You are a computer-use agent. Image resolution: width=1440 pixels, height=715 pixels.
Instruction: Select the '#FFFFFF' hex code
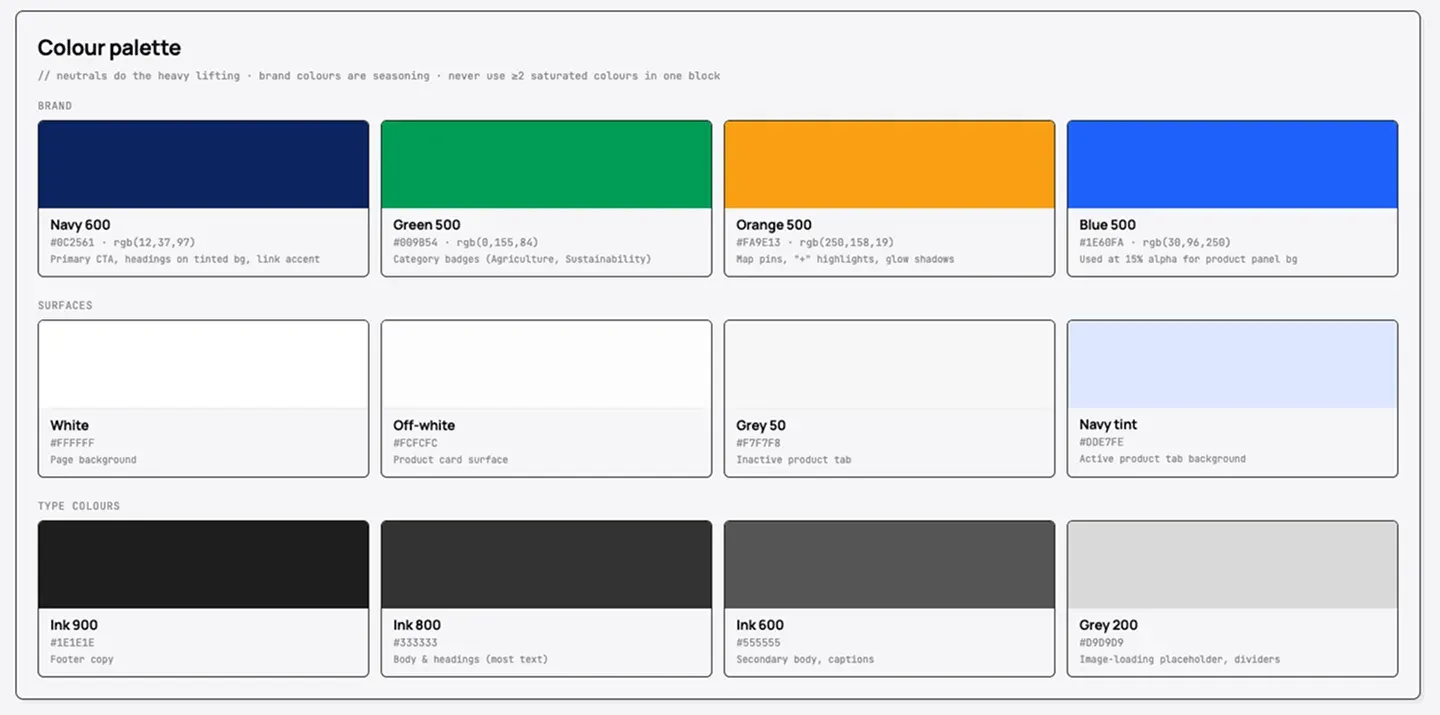click(72, 443)
